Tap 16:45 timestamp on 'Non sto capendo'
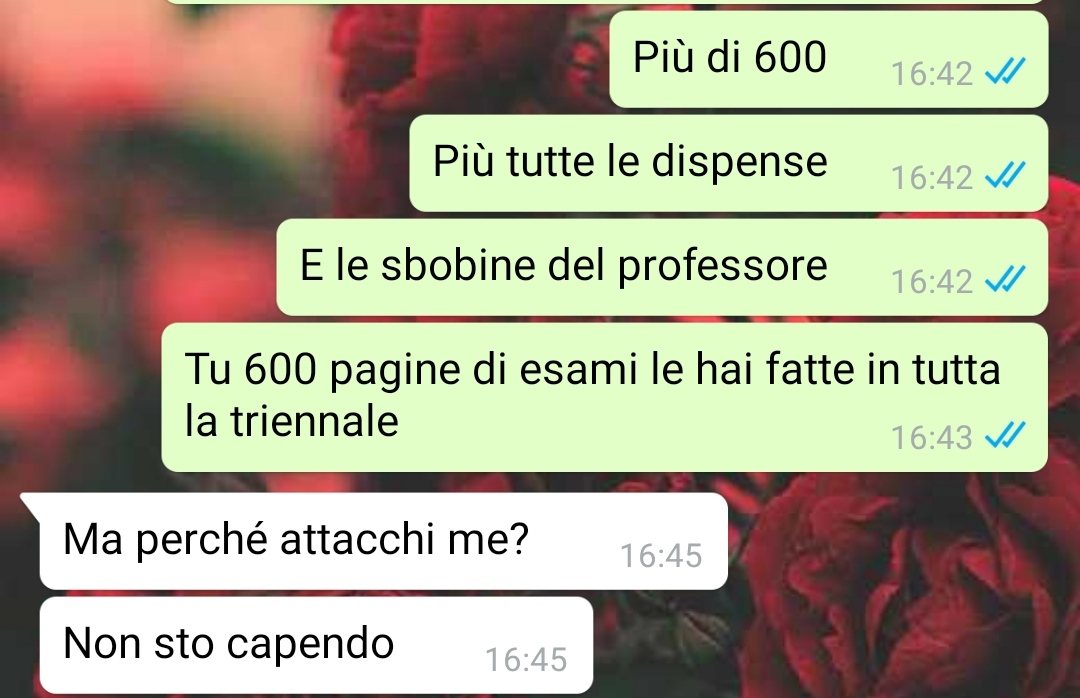The width and height of the screenshot is (1080, 698). pos(526,660)
